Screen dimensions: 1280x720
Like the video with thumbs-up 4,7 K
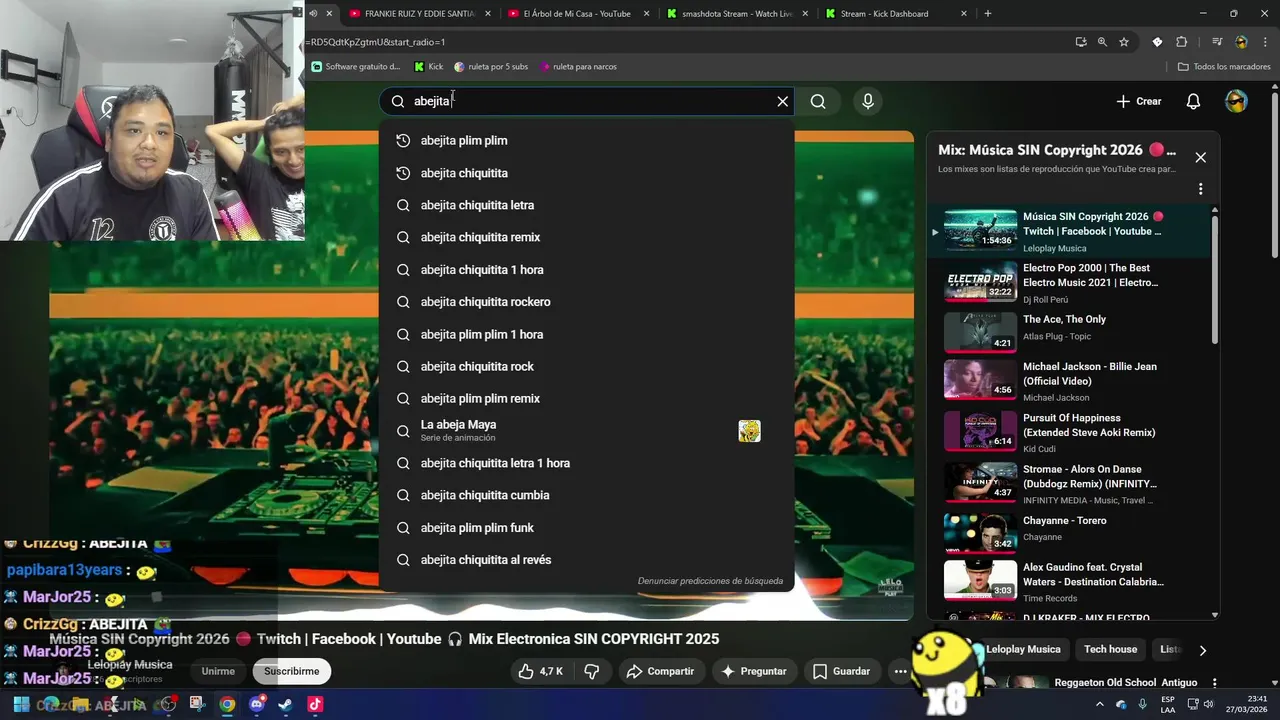tap(541, 671)
